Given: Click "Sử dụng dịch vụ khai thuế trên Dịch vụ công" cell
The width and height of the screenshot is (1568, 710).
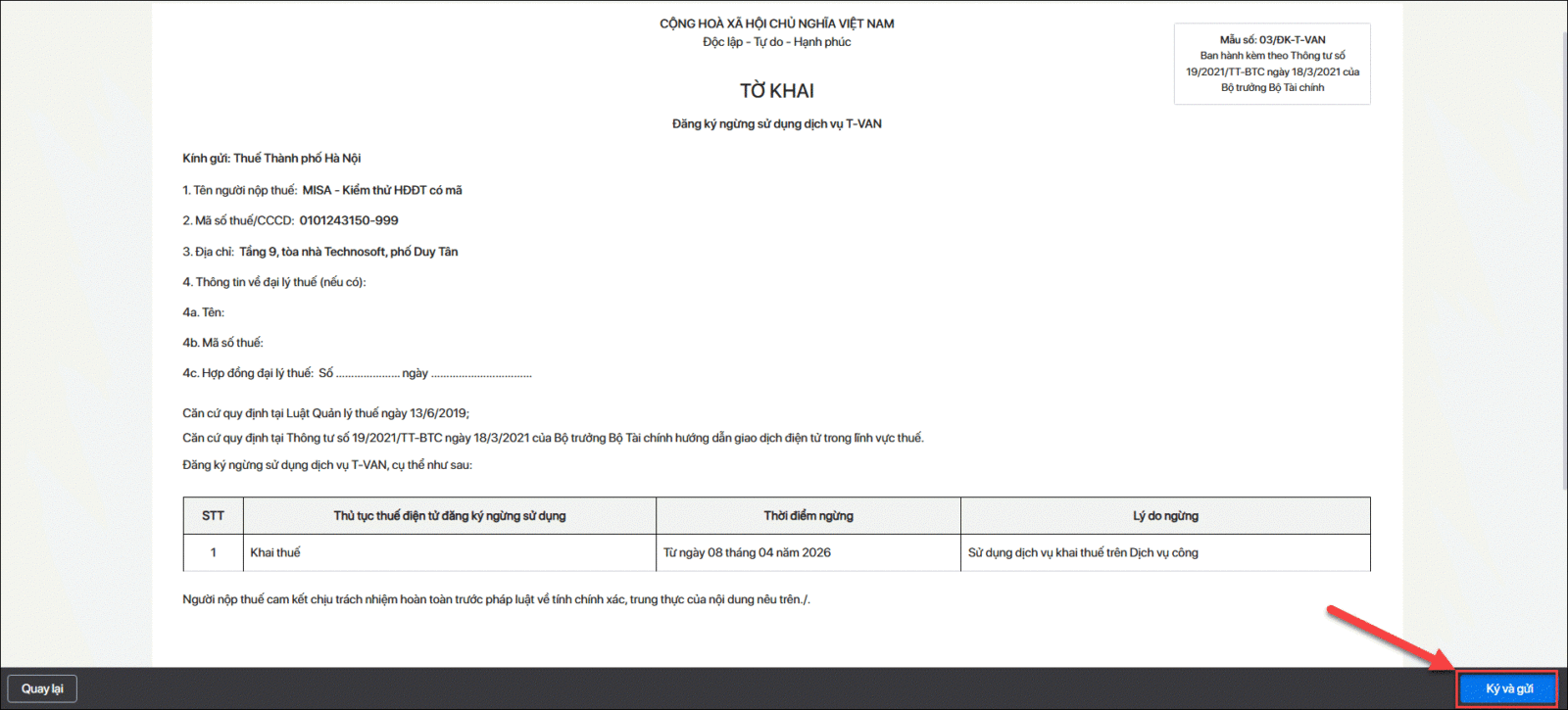Looking at the screenshot, I should click(1165, 552).
